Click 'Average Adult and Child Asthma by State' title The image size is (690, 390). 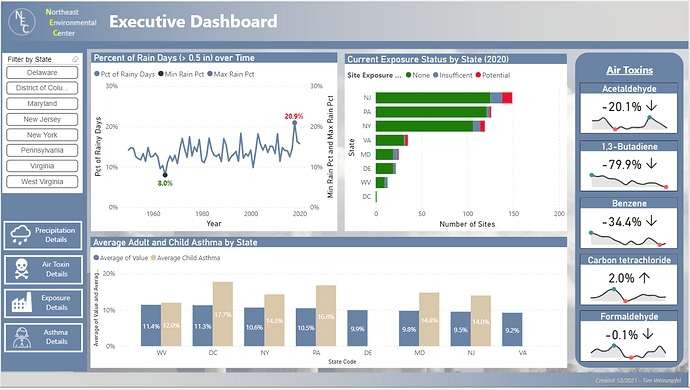click(x=175, y=243)
